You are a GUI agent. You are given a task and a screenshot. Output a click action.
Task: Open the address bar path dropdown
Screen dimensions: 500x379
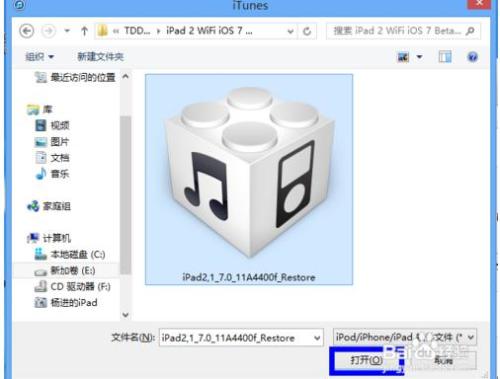coord(290,32)
